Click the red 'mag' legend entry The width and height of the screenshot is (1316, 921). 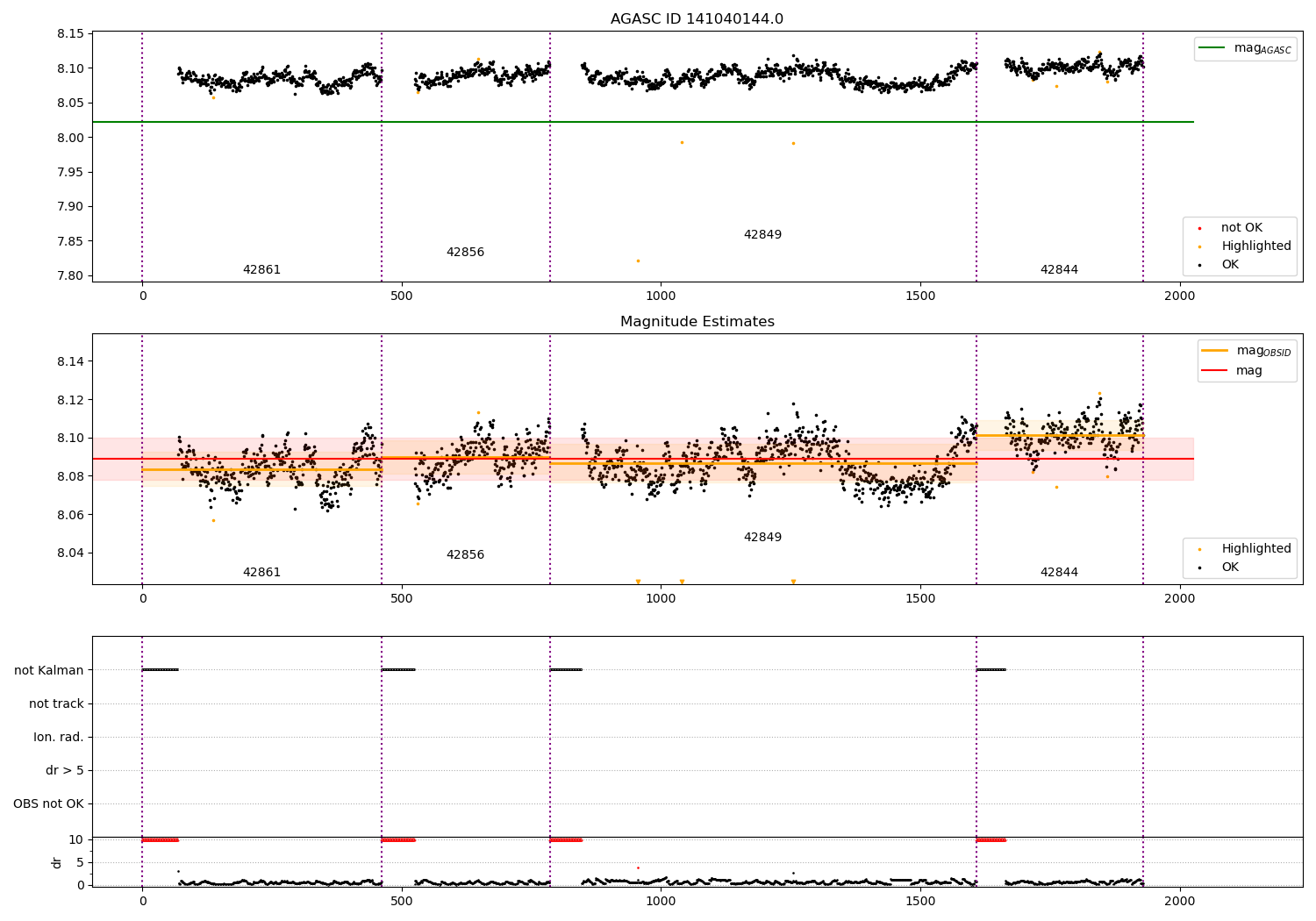pyautogui.click(x=1233, y=370)
